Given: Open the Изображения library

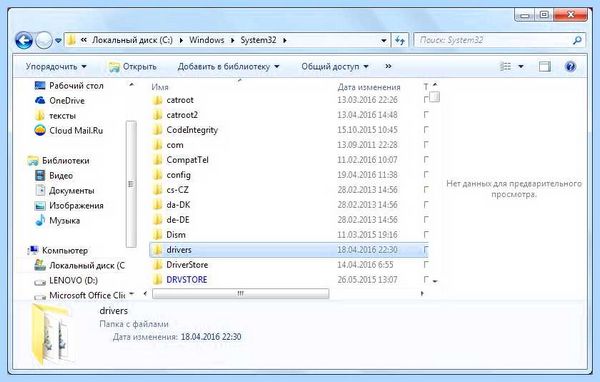Looking at the screenshot, I should coord(69,206).
